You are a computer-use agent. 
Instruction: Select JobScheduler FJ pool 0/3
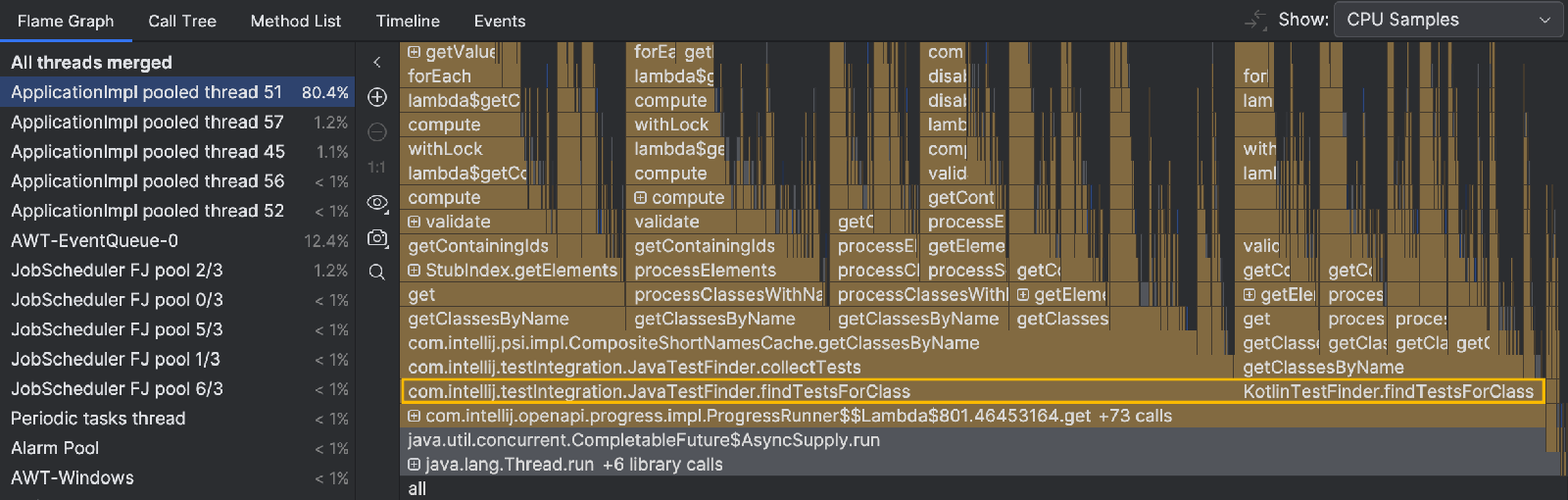(x=177, y=300)
